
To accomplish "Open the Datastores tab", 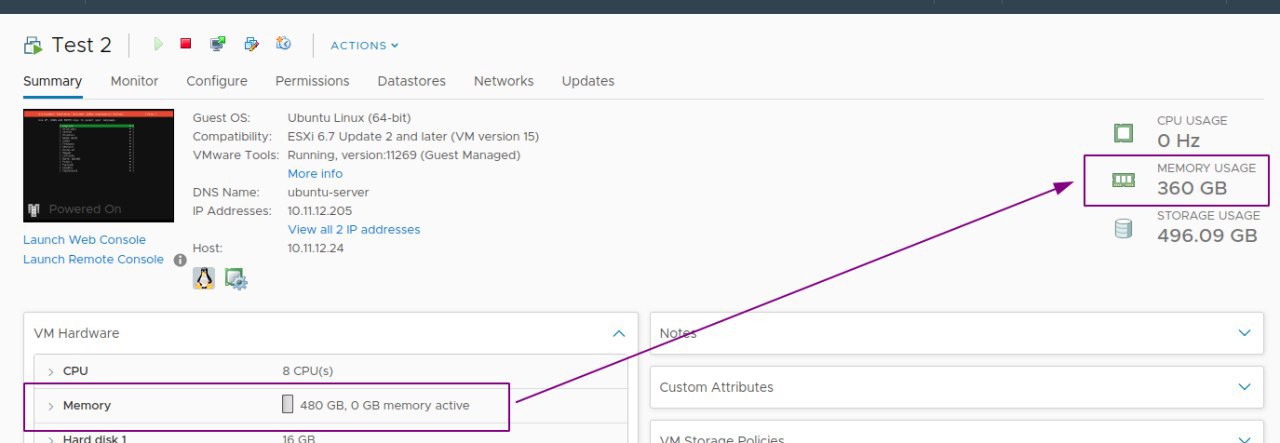I will tap(412, 81).
